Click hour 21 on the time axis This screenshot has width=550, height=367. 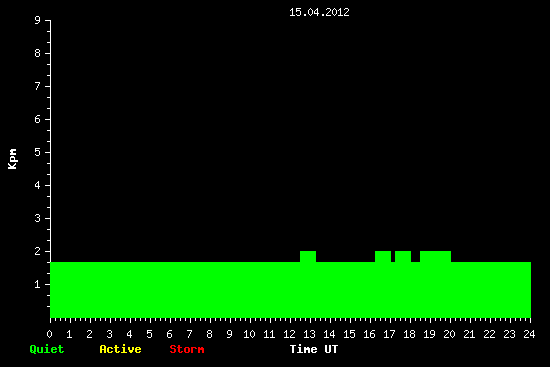coord(469,334)
